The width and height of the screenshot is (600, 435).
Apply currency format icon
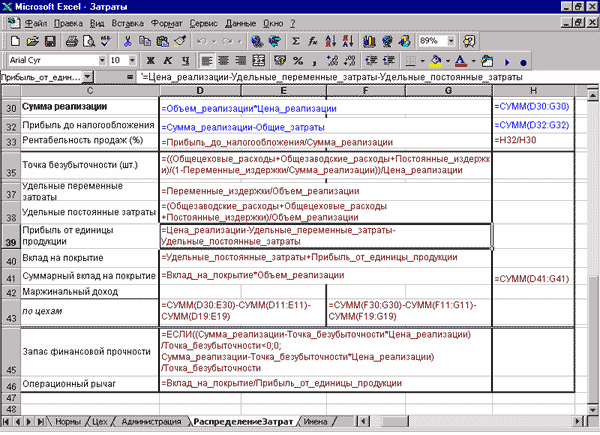tap(280, 60)
